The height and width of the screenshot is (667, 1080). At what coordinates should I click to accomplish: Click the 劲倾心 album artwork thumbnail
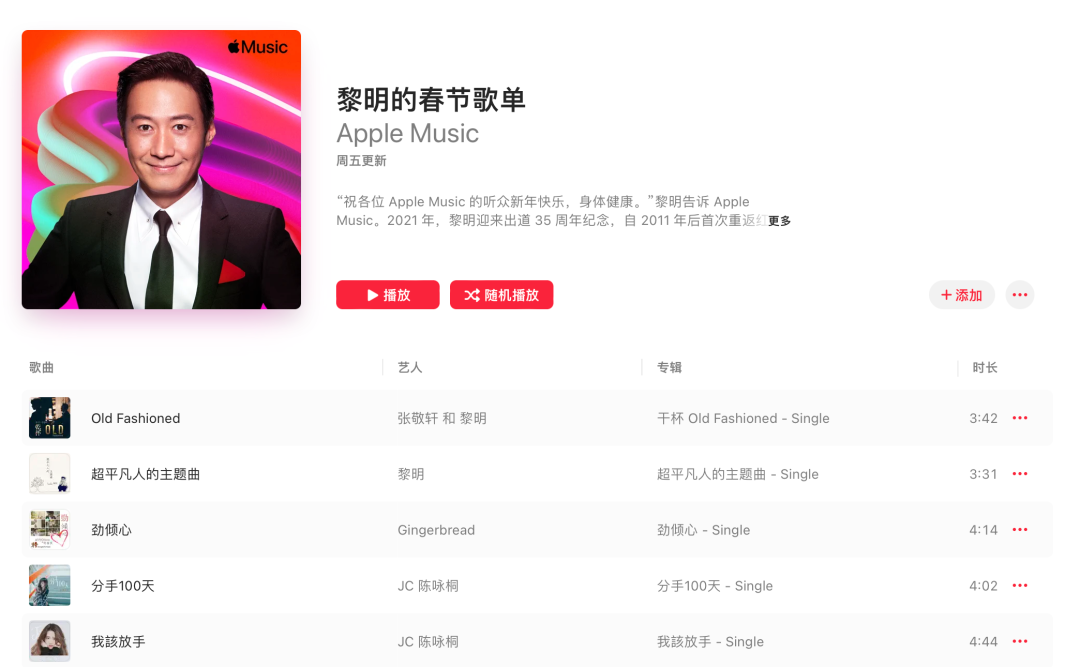click(50, 530)
